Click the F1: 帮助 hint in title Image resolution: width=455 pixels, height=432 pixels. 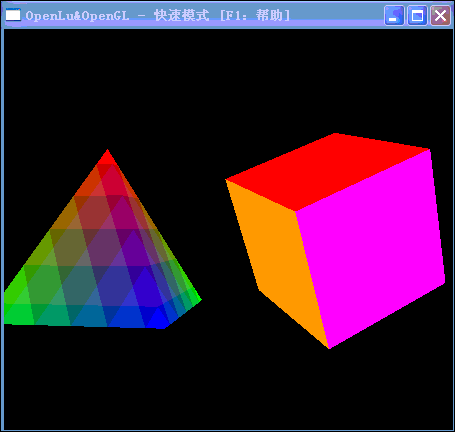[255, 15]
